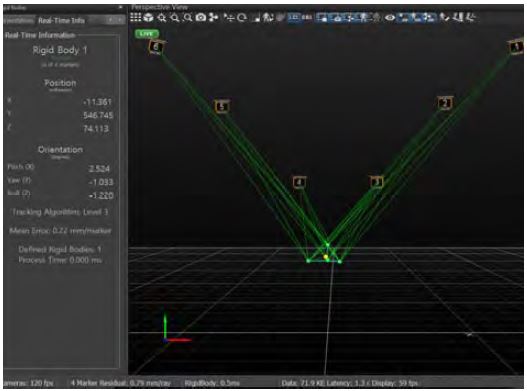Click the Mean Error 0.22 mm/marker text

[60, 231]
